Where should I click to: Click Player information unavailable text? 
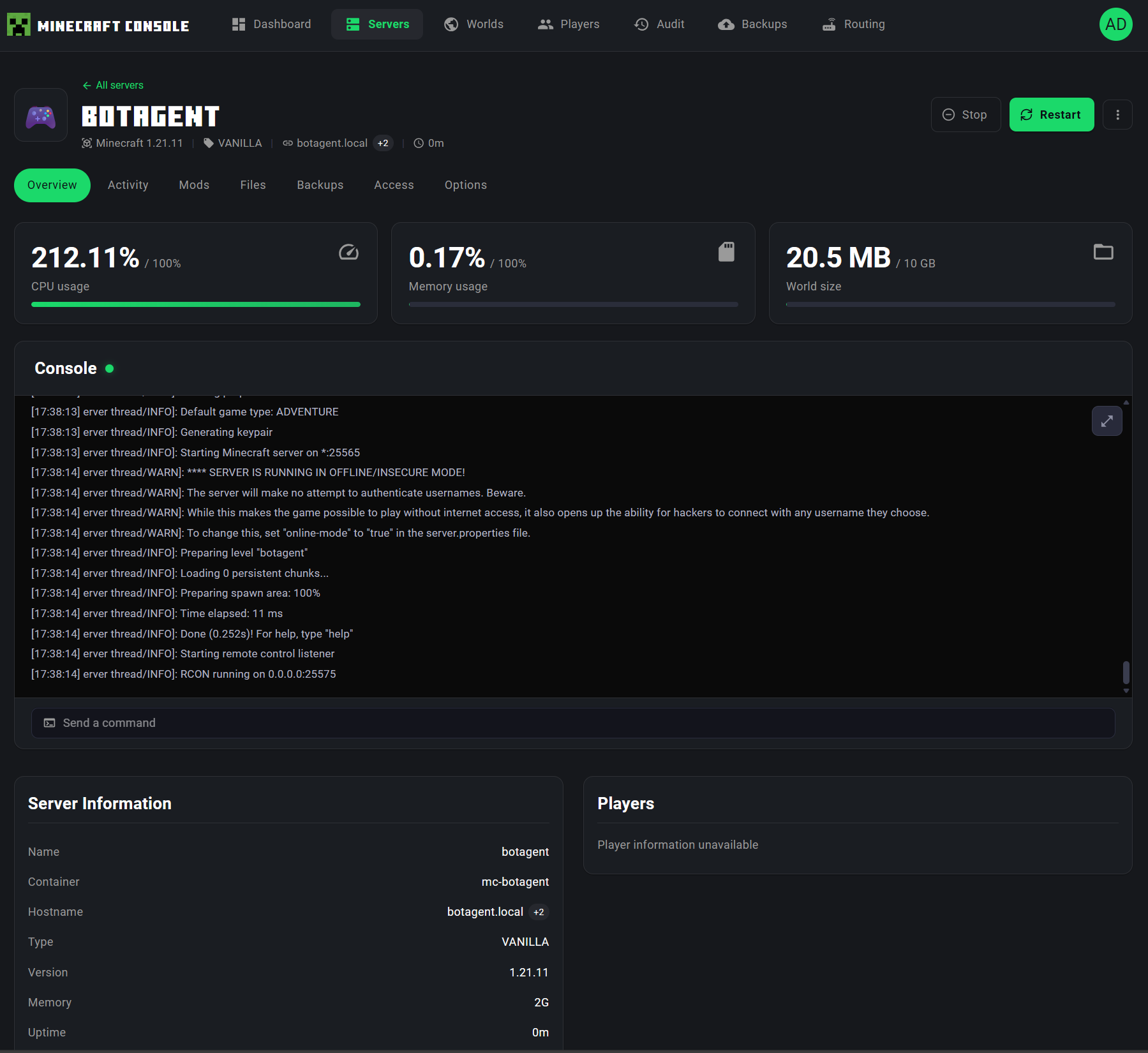click(678, 845)
